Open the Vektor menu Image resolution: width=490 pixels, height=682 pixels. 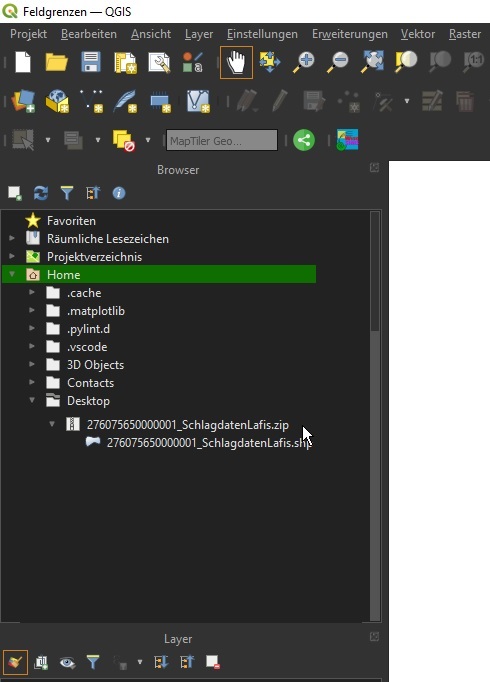(417, 34)
